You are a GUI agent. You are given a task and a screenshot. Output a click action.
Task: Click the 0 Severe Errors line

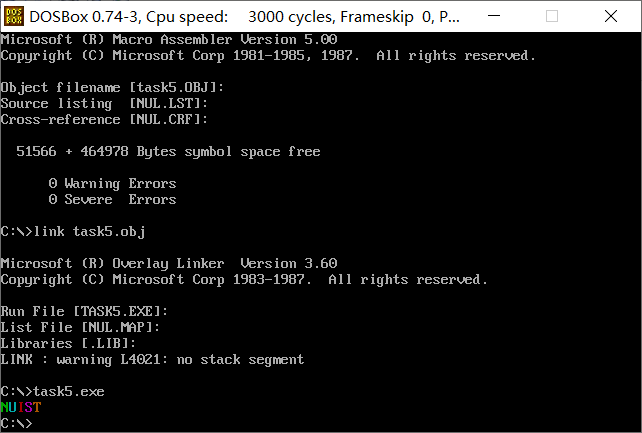pos(112,199)
